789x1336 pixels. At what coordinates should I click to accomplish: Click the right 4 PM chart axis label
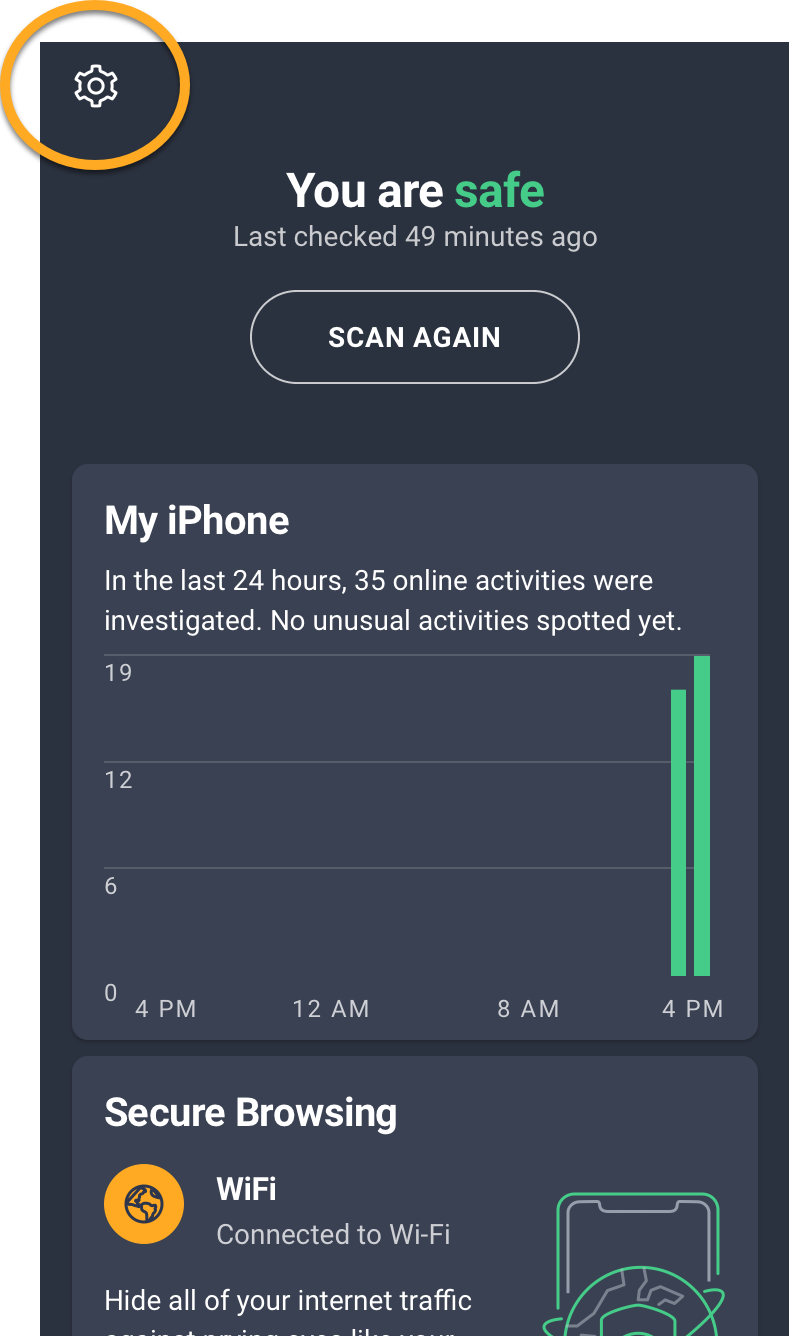tap(693, 1009)
